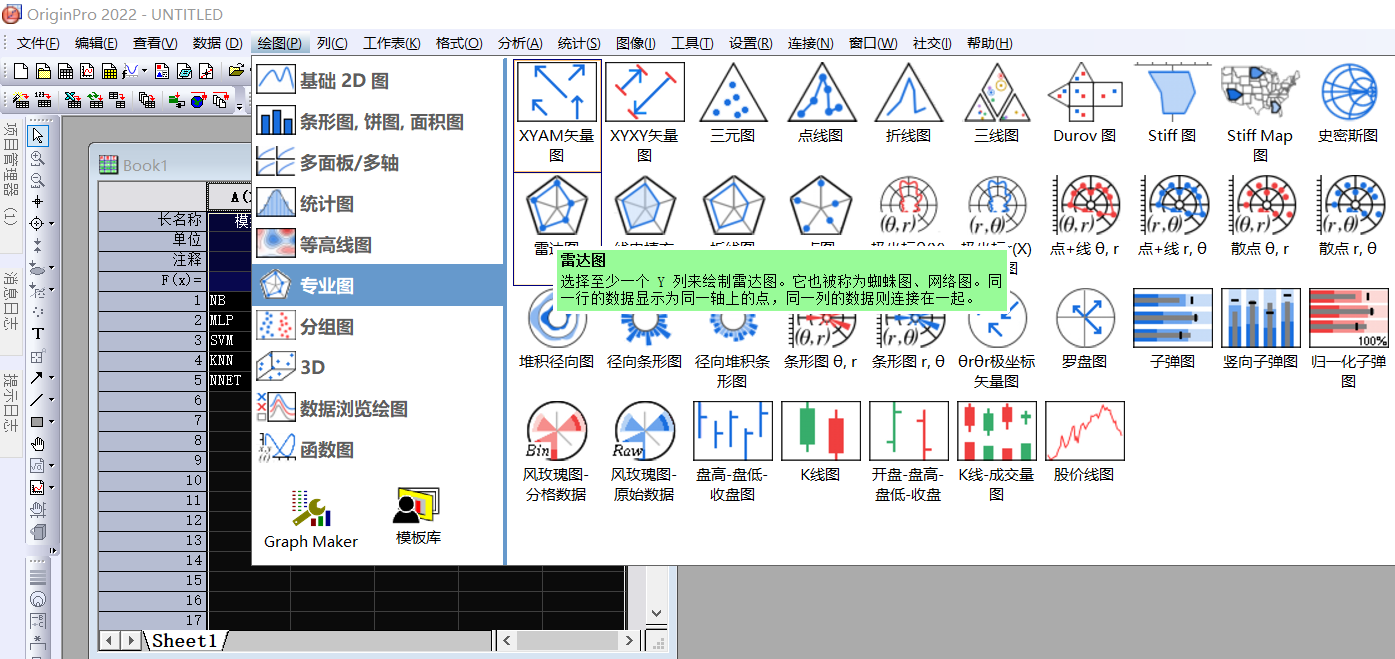Open the 分组图 submenu

pyautogui.click(x=378, y=327)
